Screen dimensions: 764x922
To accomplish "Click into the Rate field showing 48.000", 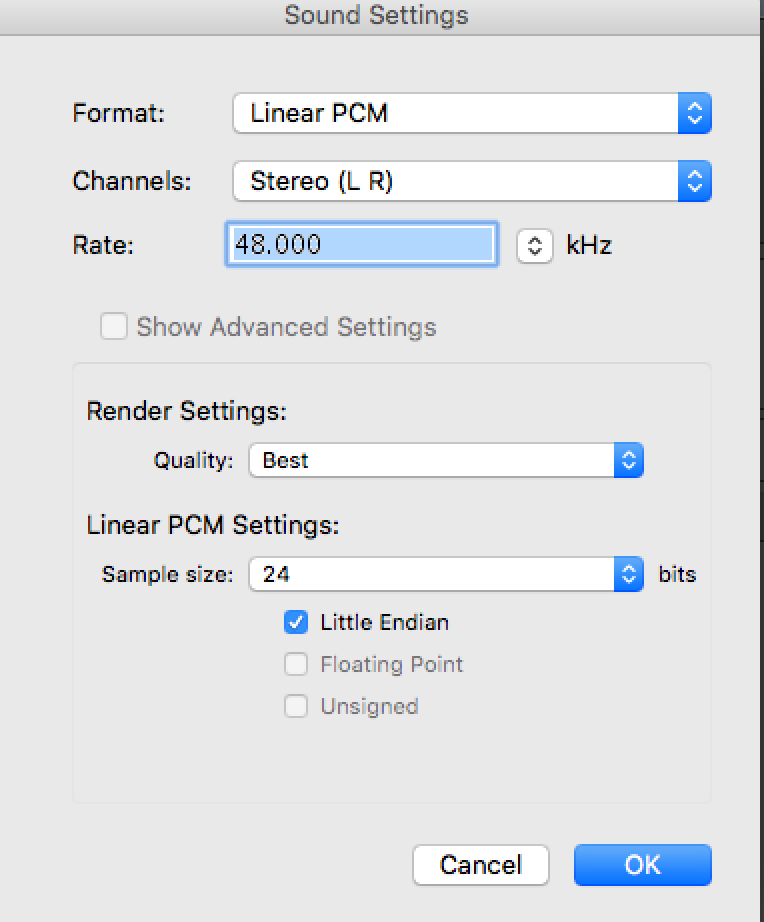I will click(361, 245).
